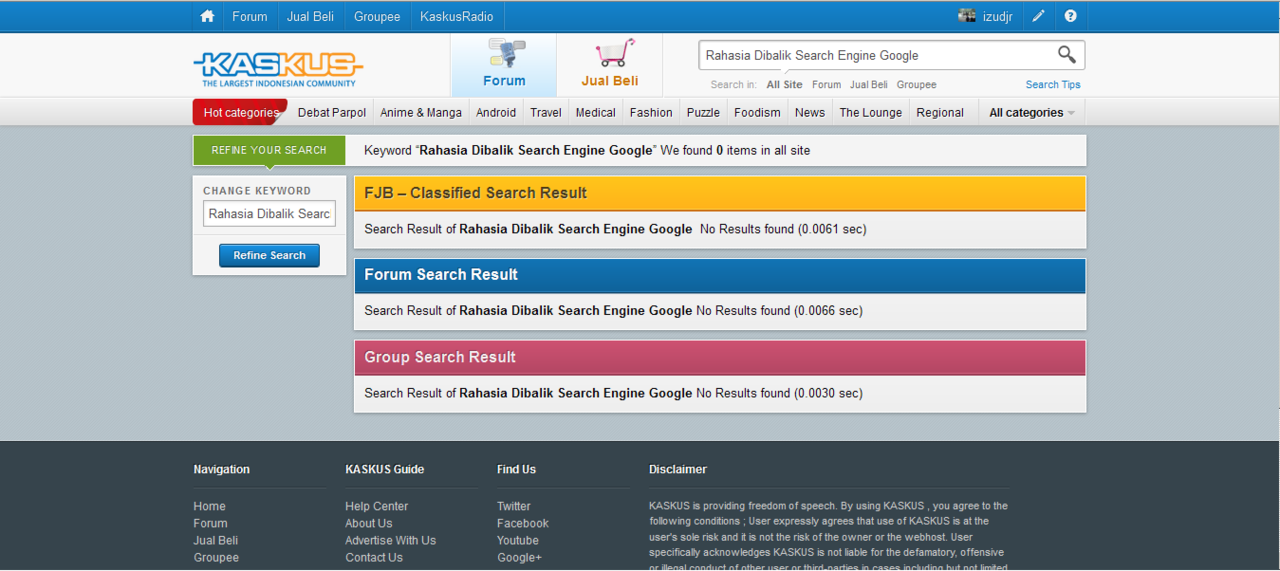Screen dimensions: 1280x571
Task: Click the main search input field
Action: tap(875, 55)
